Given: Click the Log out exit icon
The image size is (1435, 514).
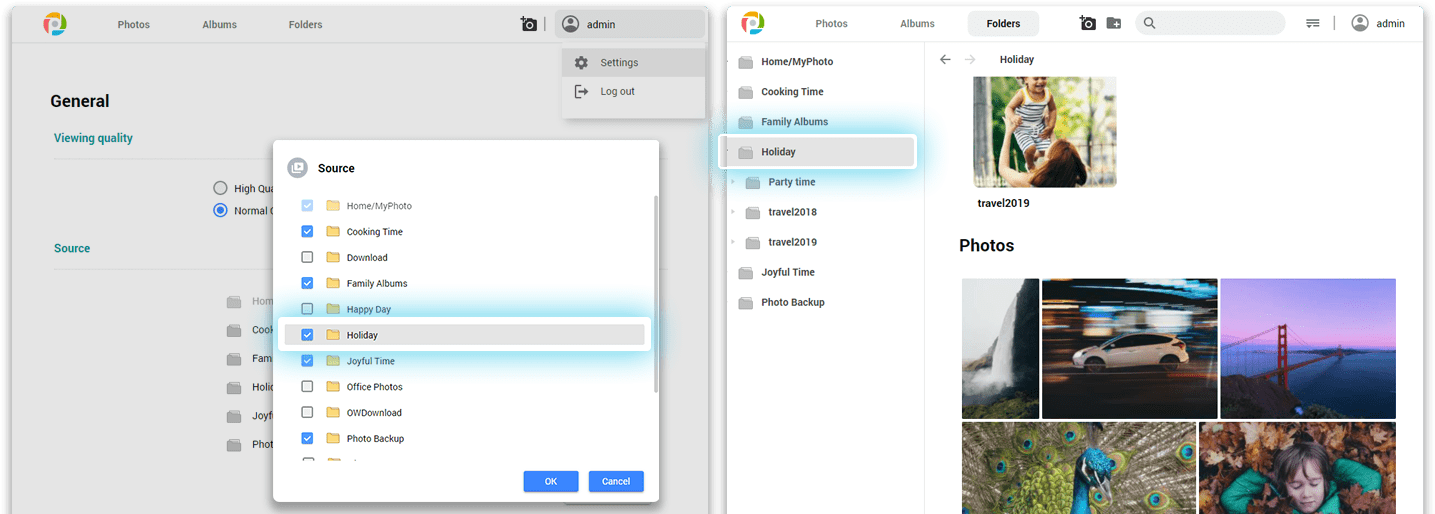Looking at the screenshot, I should pos(581,92).
